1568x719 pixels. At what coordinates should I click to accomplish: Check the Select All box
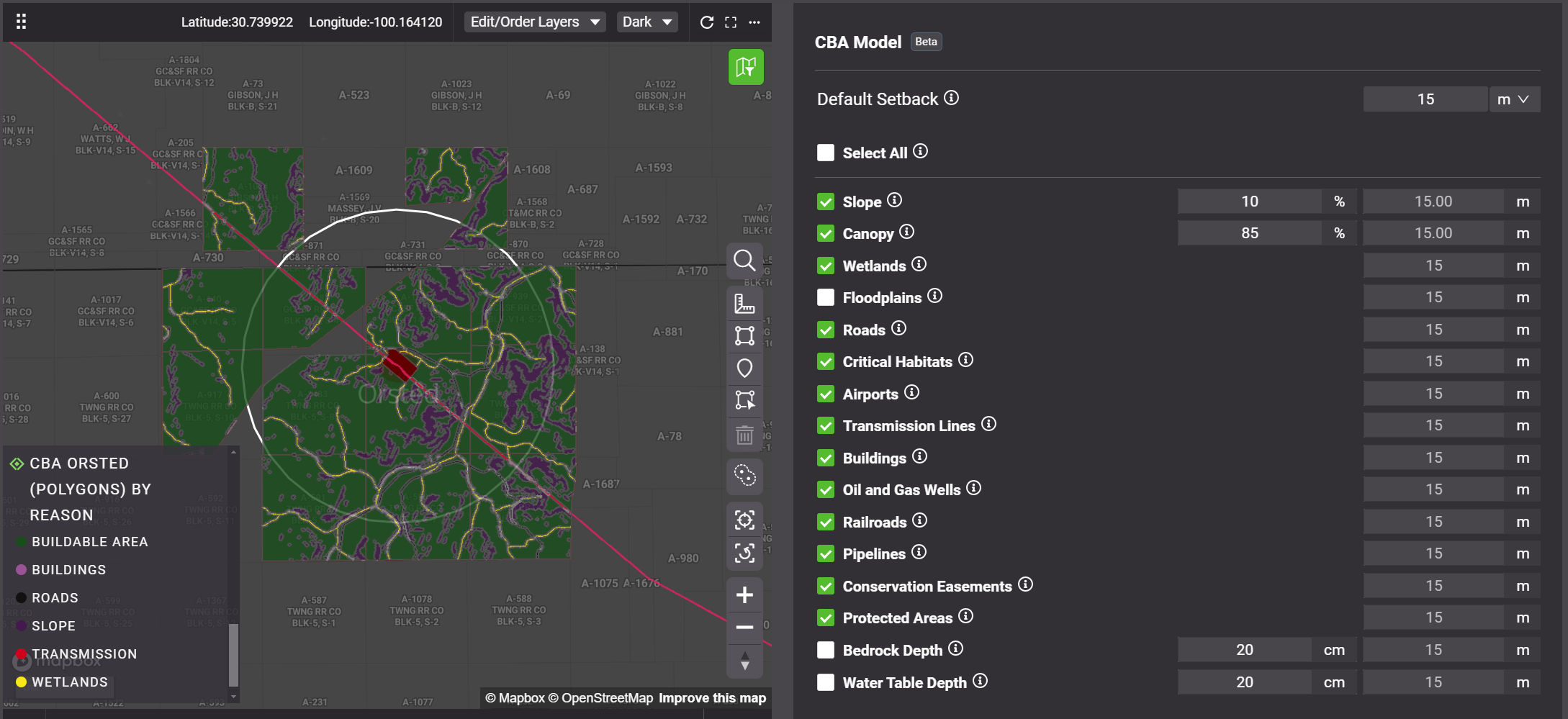pyautogui.click(x=826, y=153)
